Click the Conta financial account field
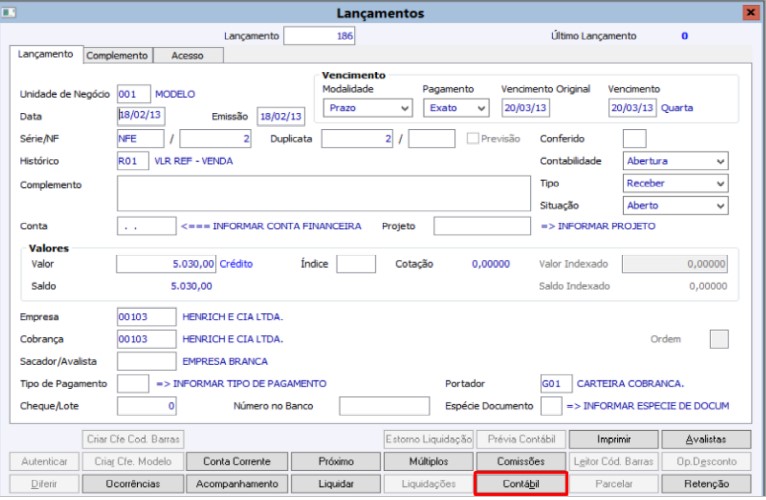This screenshot has height=500, width=766. click(x=147, y=226)
